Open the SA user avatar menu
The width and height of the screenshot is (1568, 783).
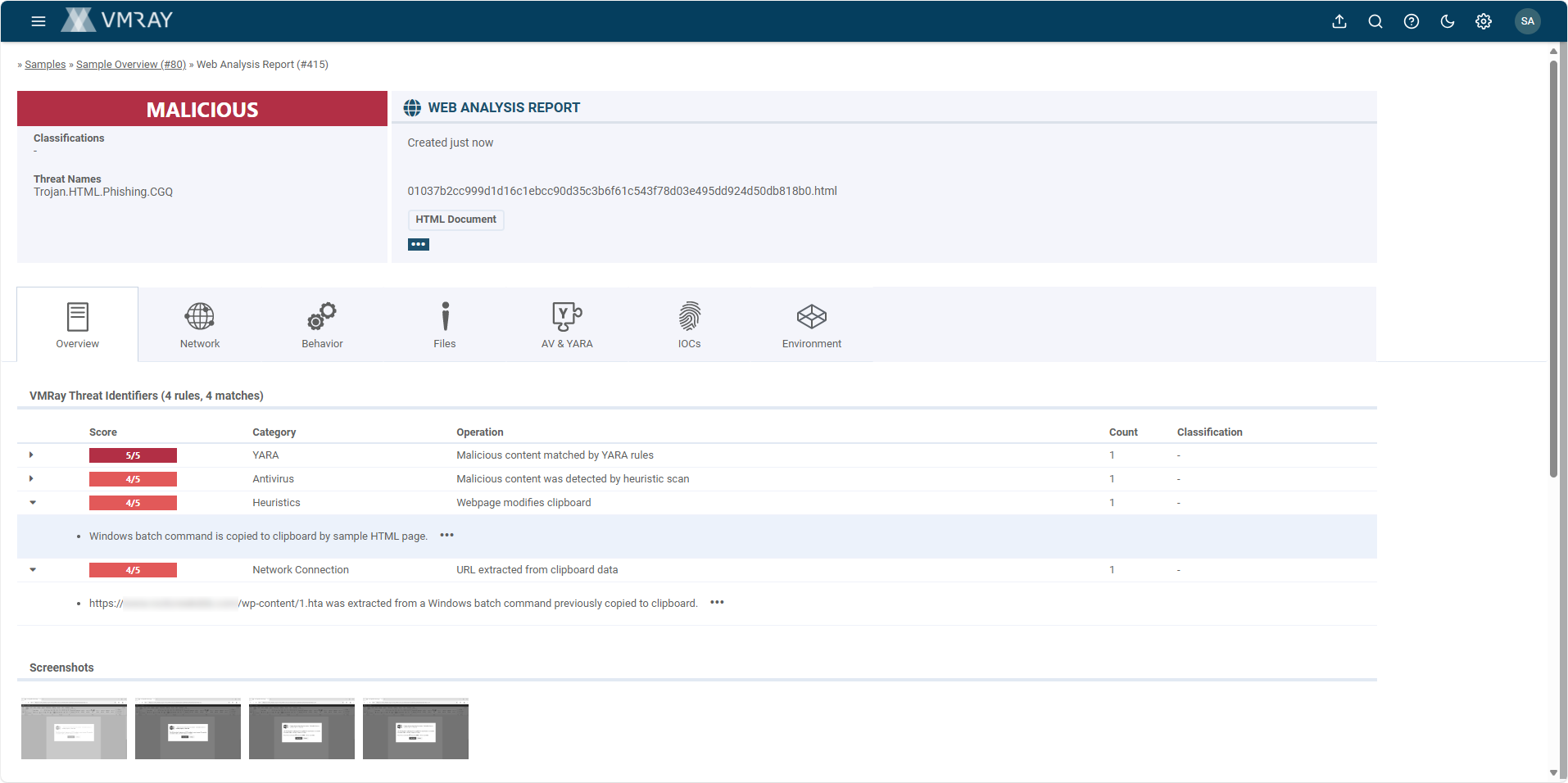tap(1528, 21)
